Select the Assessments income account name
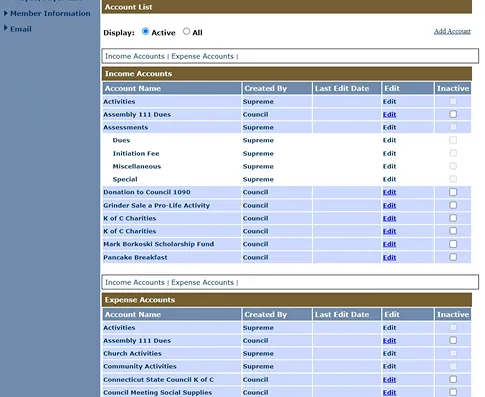Image resolution: width=485 pixels, height=397 pixels. (x=126, y=127)
